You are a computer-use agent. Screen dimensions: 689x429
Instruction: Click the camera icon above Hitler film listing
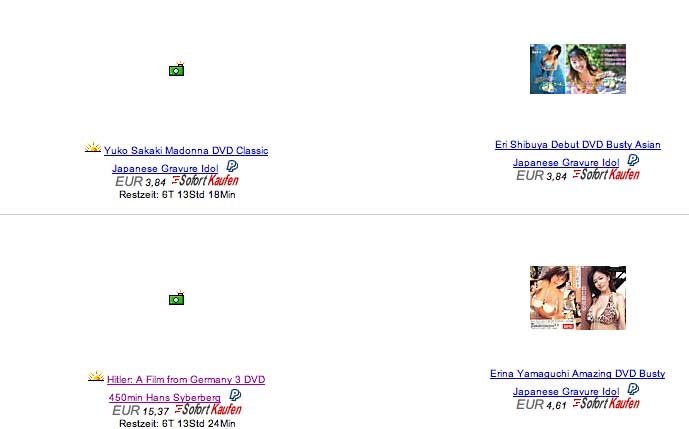177,298
